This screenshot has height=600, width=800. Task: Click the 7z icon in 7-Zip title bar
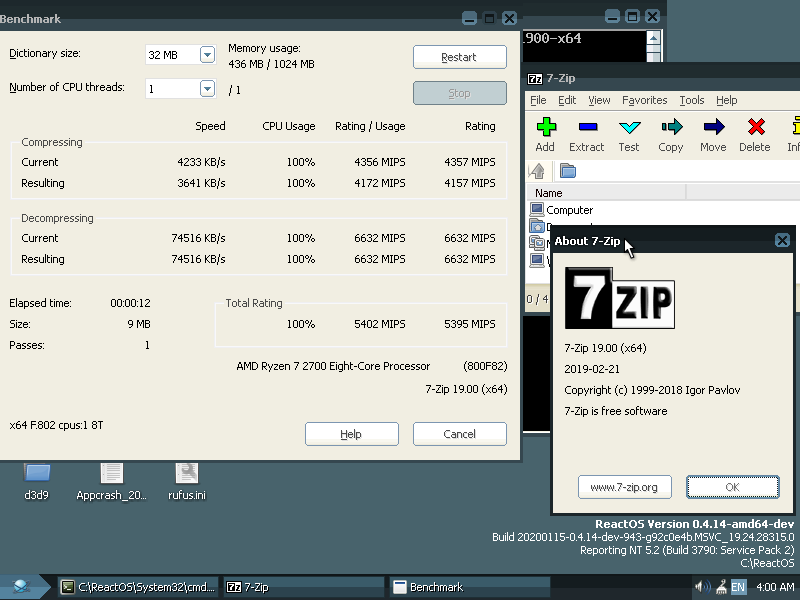[535, 79]
